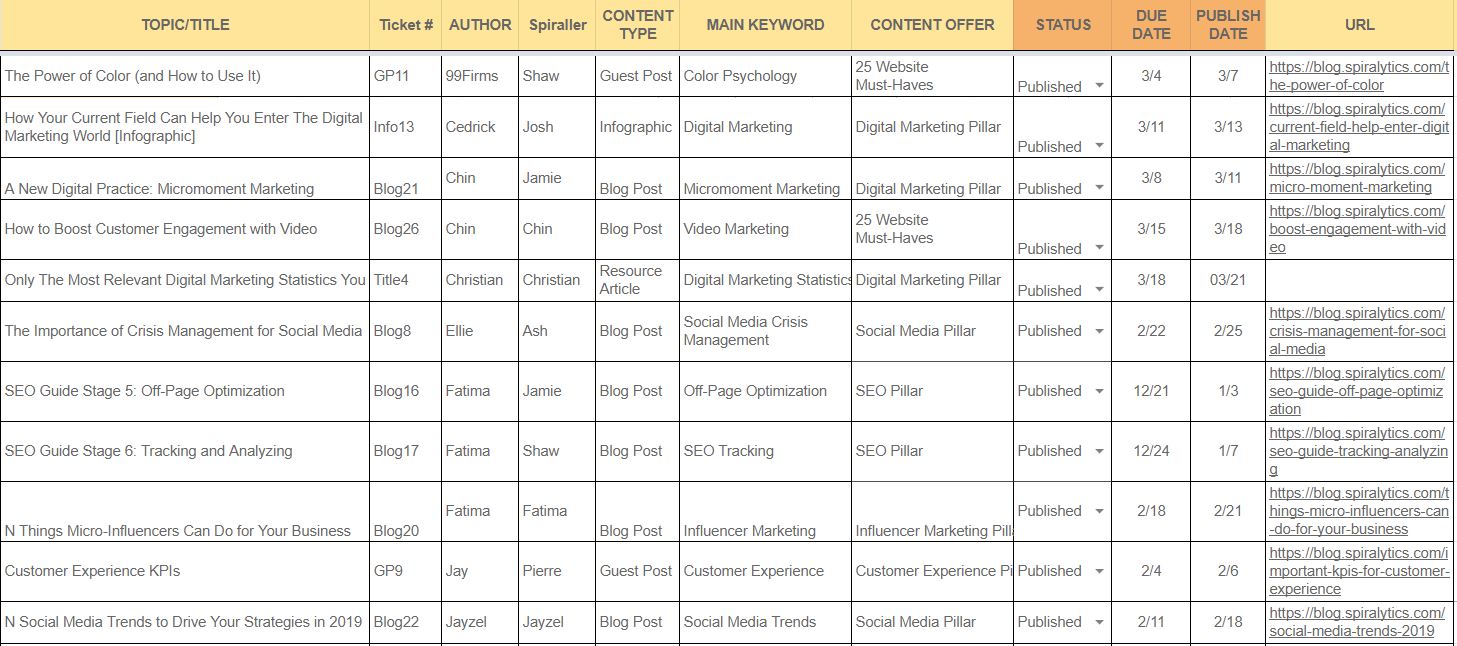This screenshot has width=1457, height=646.
Task: Open Status dropdown for The Power of Color row
Action: click(1099, 86)
